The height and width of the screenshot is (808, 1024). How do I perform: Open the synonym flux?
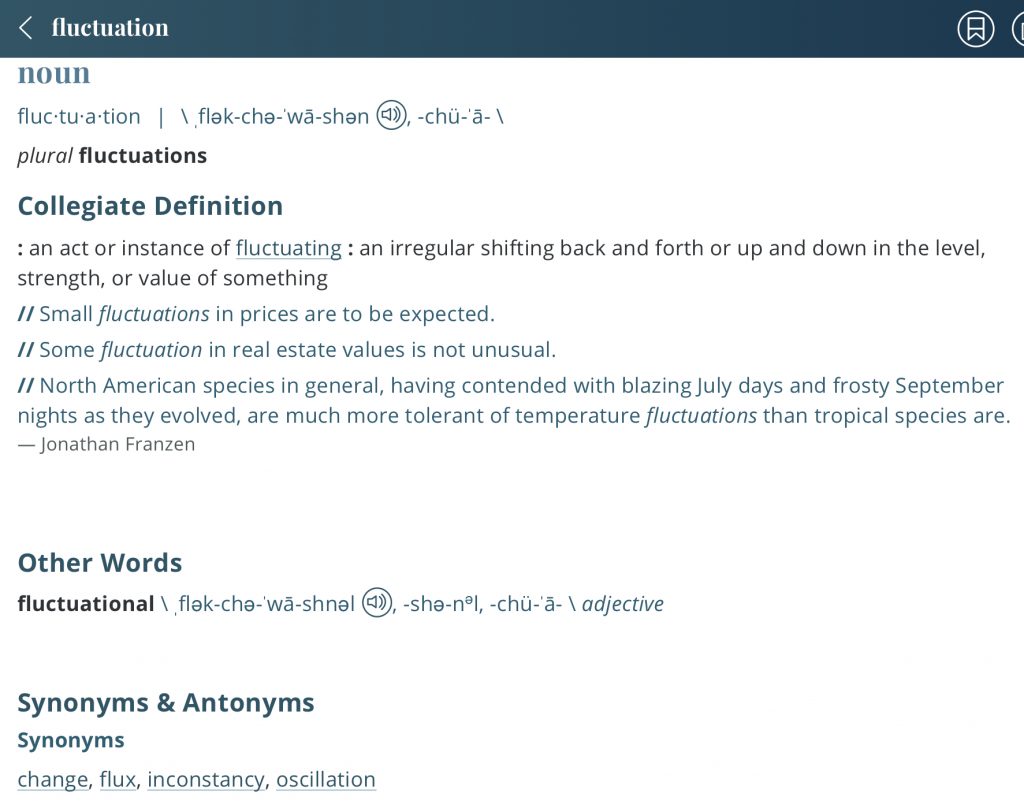coord(117,779)
